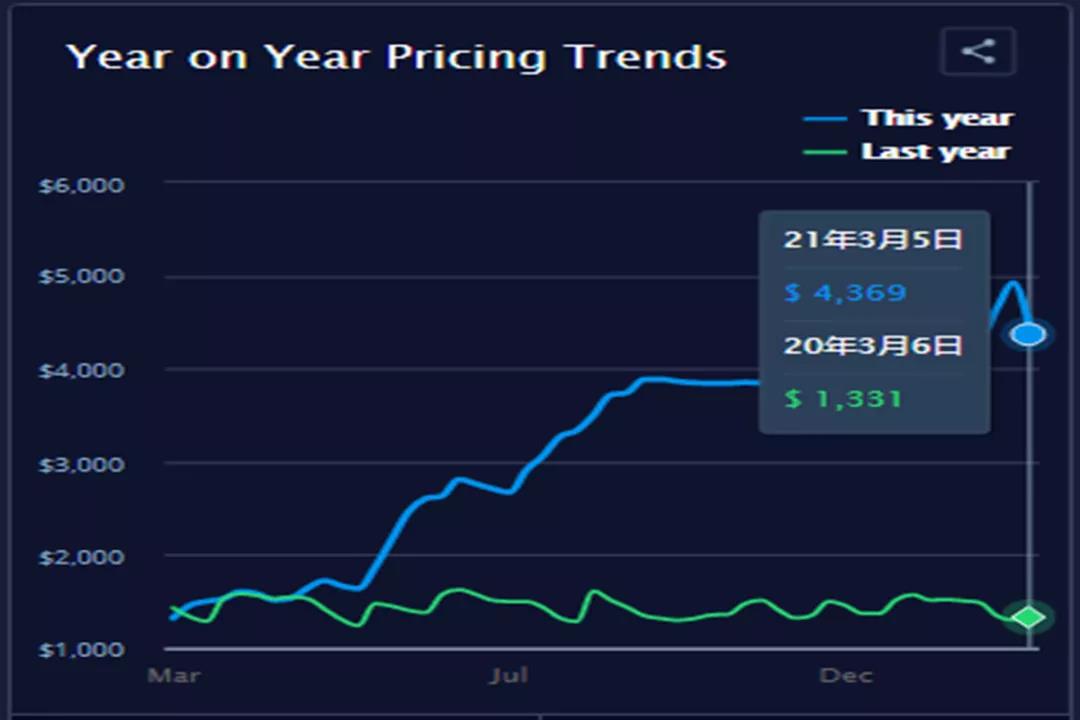Image resolution: width=1080 pixels, height=720 pixels.
Task: Click the green line swatch in legend
Action: coord(826,153)
